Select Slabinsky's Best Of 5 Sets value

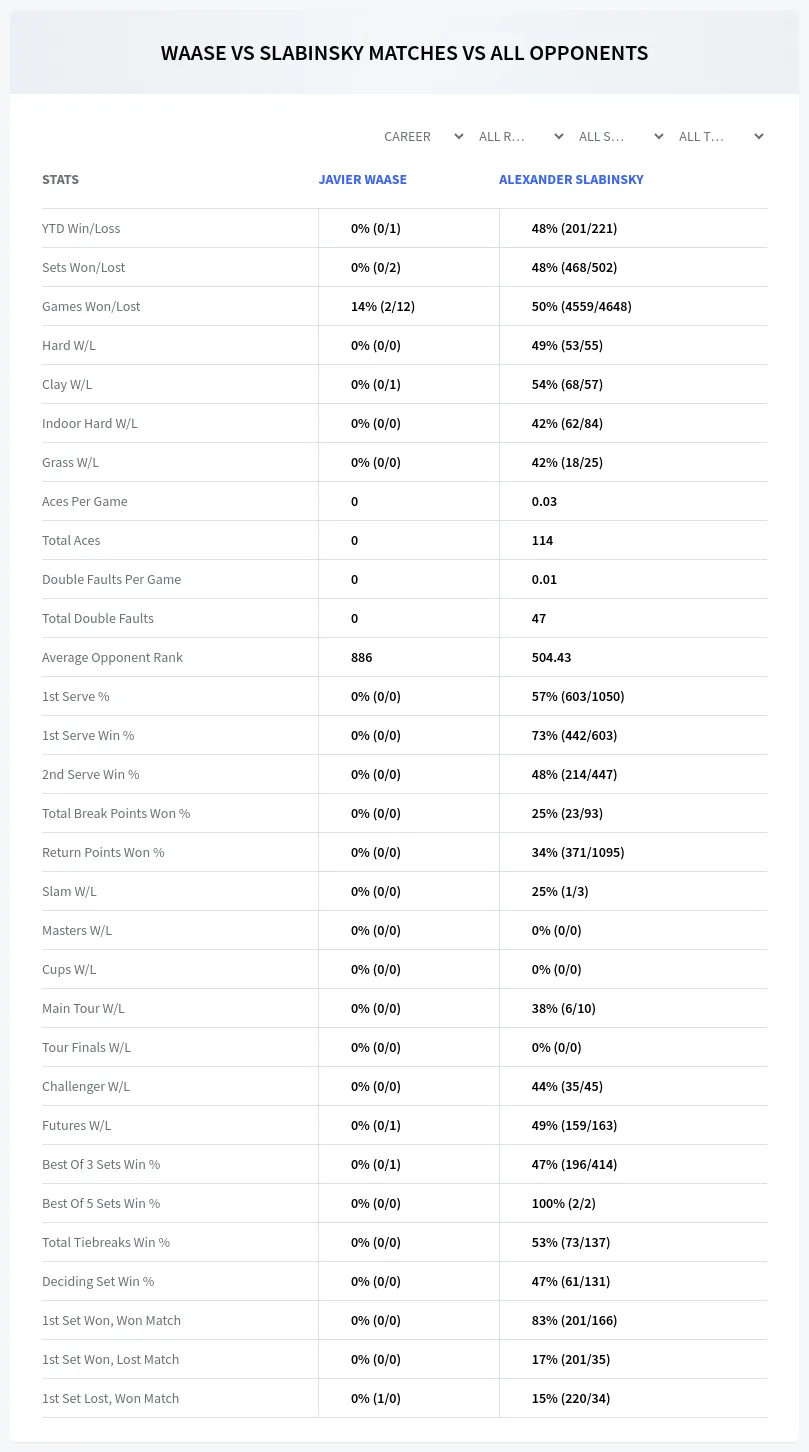[564, 1203]
